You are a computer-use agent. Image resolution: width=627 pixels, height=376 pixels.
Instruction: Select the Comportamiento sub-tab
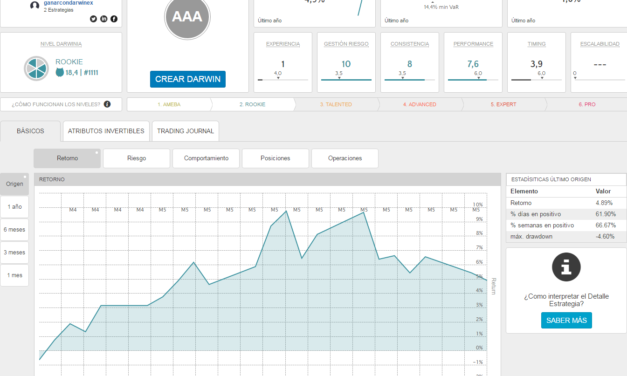click(x=206, y=158)
